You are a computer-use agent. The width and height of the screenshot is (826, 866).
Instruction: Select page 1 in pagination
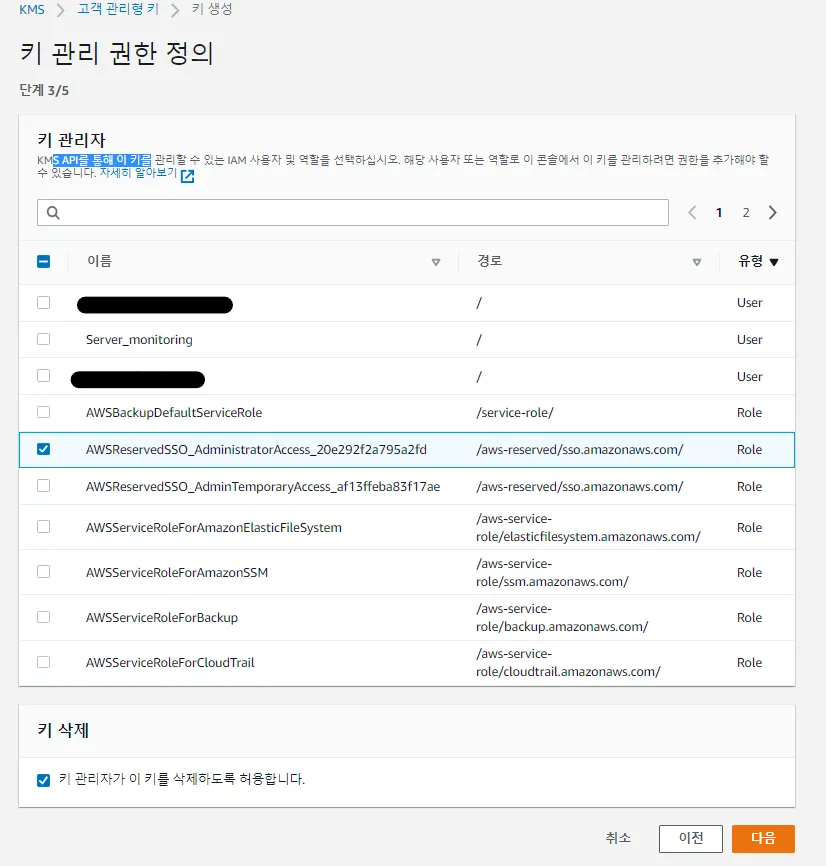[x=719, y=213]
